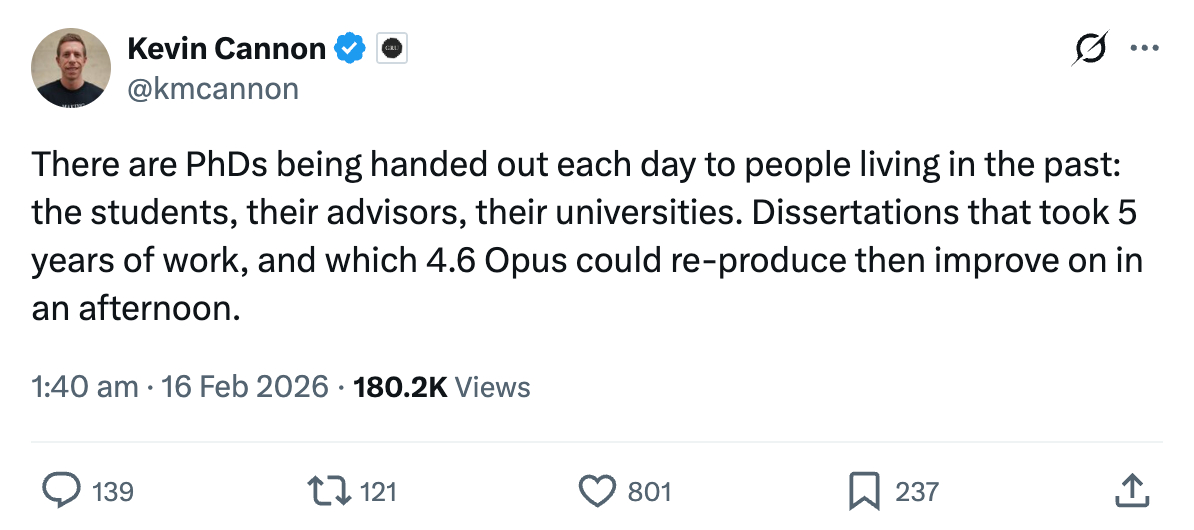The image size is (1194, 530).
Task: Click the 139 replies count
Action: click(x=112, y=492)
